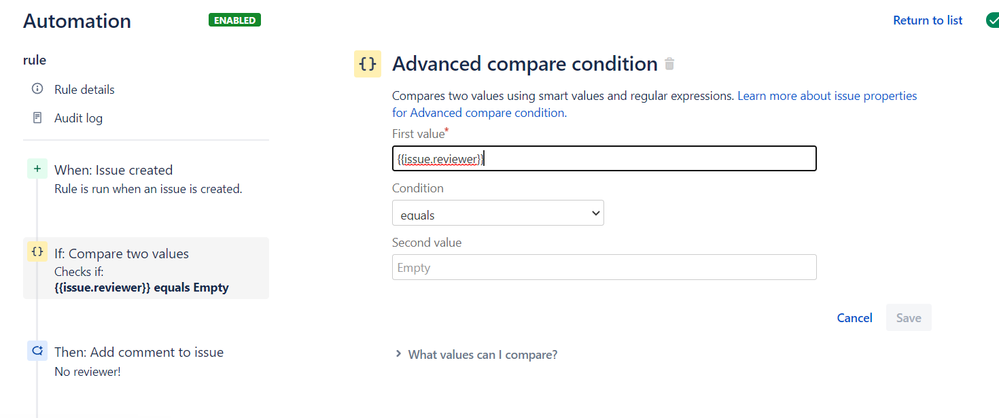The height and width of the screenshot is (418, 999).
Task: Click the green checkmark icon at top right
Action: point(992,20)
